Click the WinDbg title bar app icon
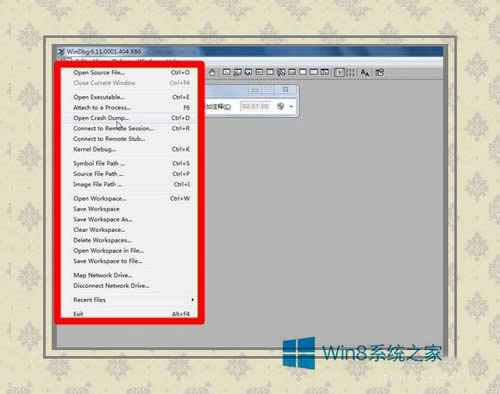500x394 pixels. click(61, 52)
